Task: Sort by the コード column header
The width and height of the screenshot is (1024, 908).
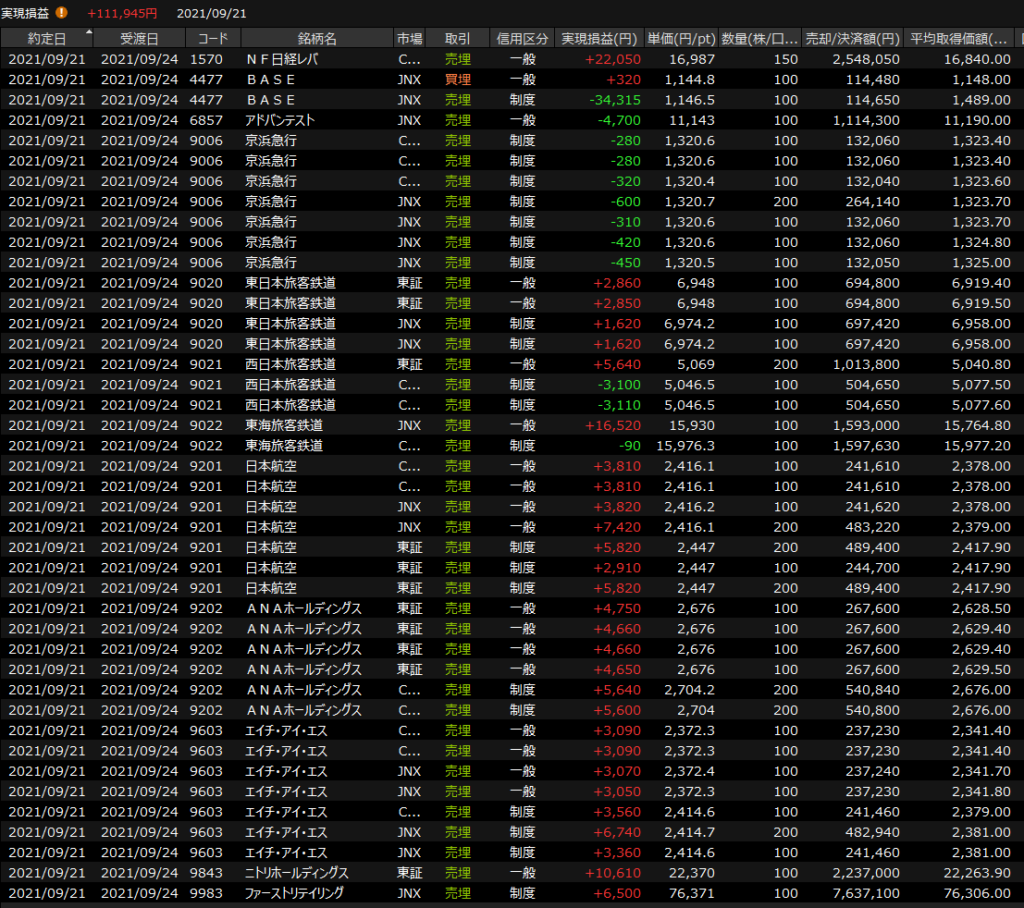Action: (x=213, y=39)
